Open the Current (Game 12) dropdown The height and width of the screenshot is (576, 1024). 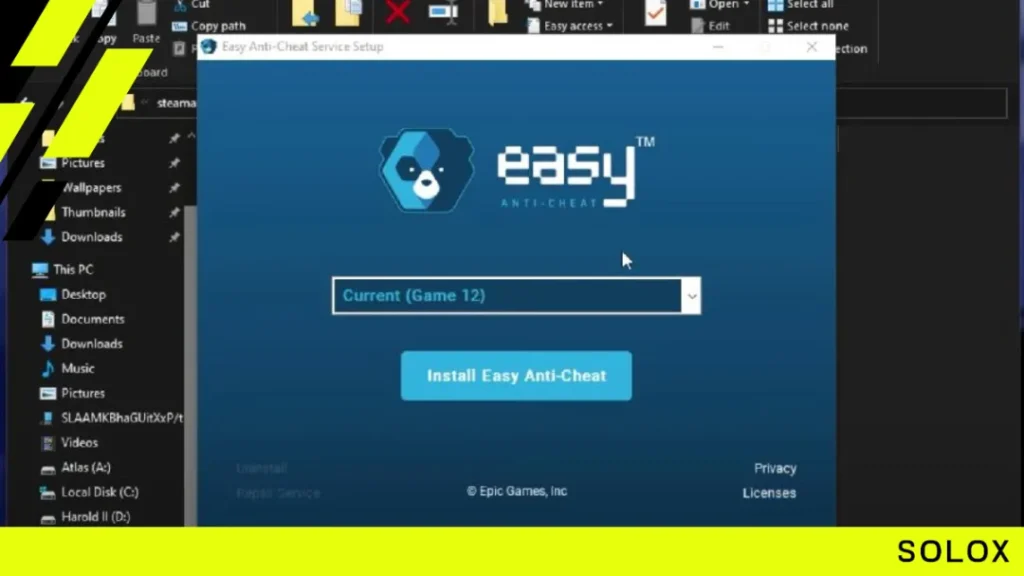516,296
